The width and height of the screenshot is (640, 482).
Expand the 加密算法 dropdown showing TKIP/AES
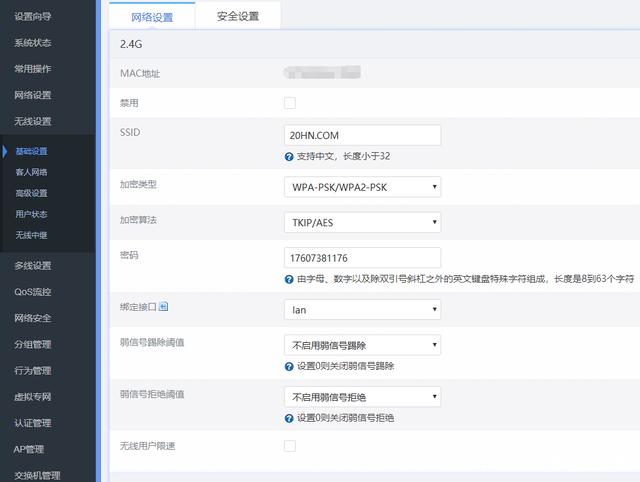(x=362, y=222)
